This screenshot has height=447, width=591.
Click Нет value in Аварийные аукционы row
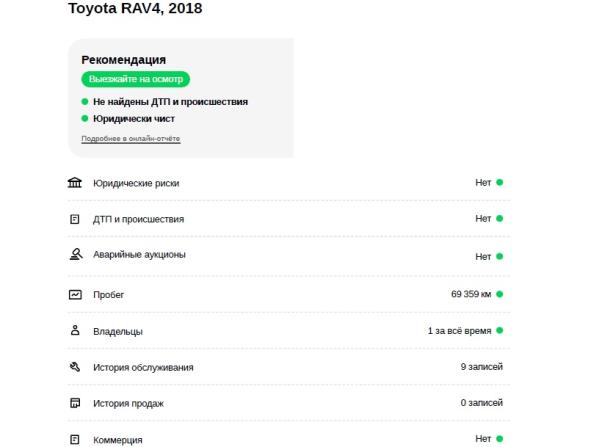coord(483,257)
